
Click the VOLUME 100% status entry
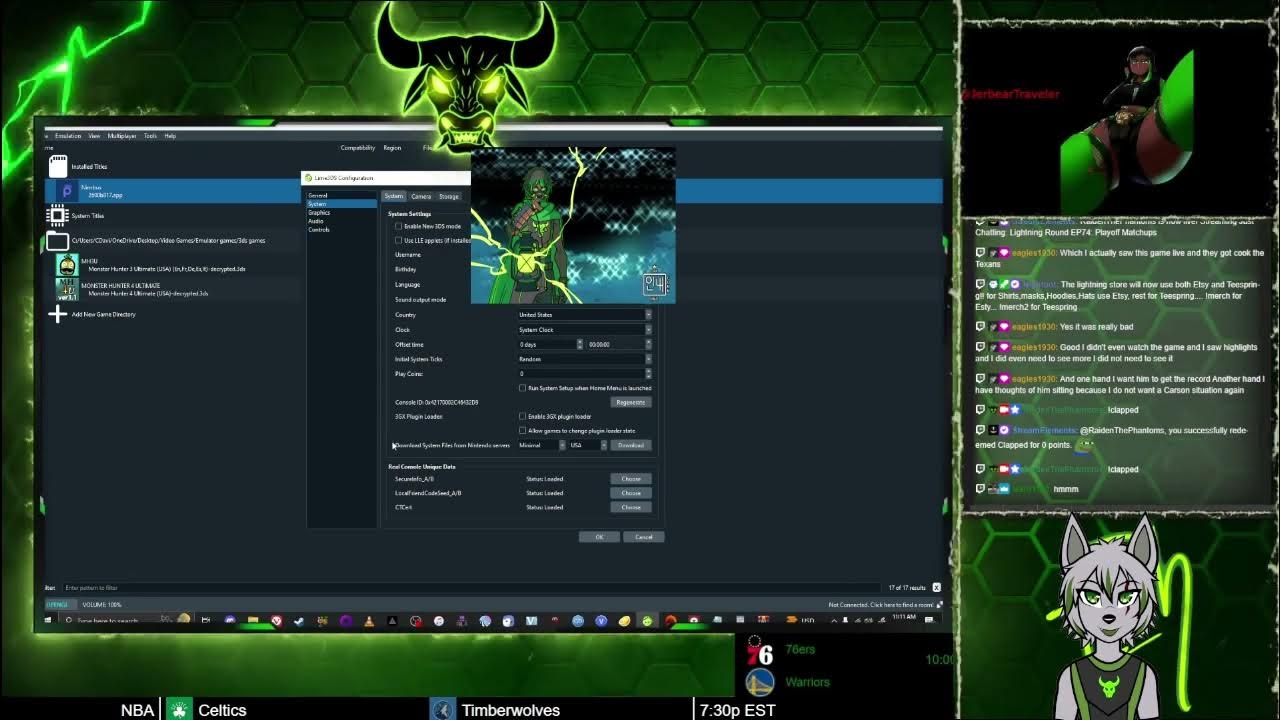click(101, 605)
